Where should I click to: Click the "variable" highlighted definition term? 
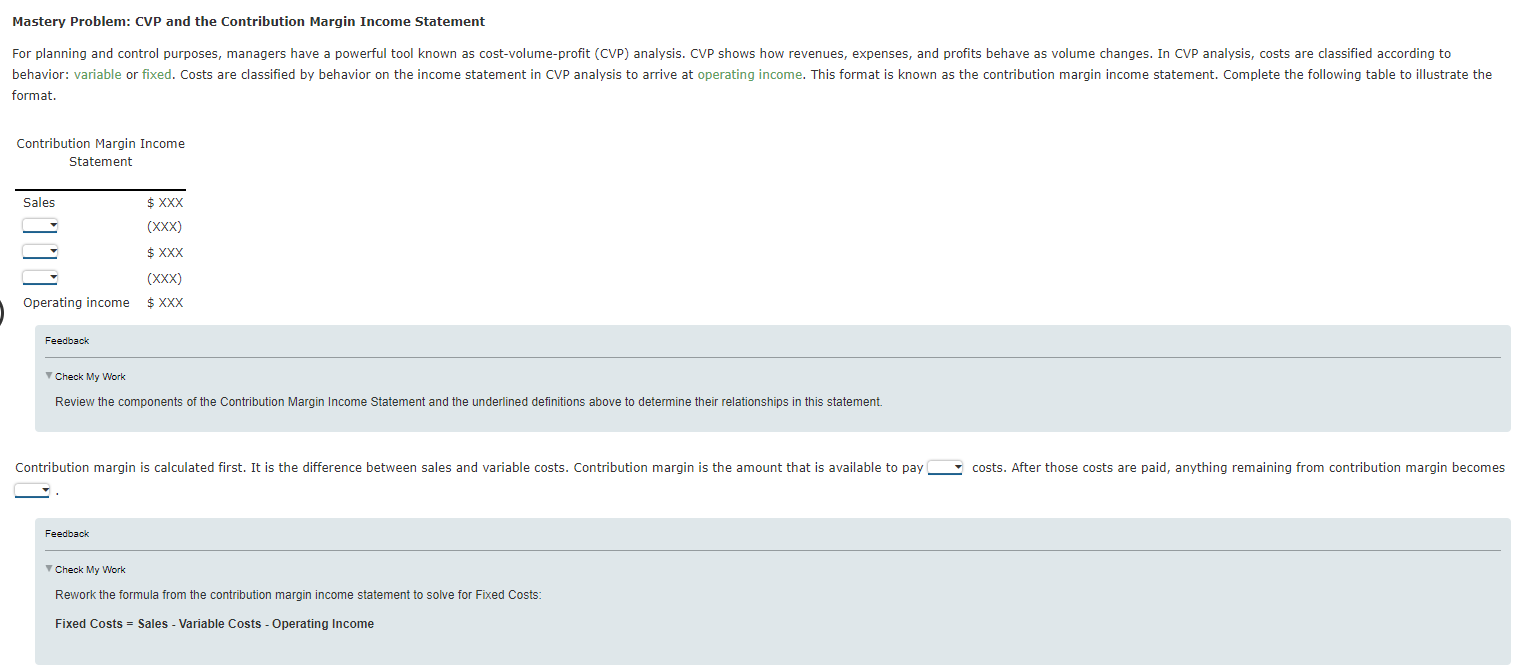[98, 74]
